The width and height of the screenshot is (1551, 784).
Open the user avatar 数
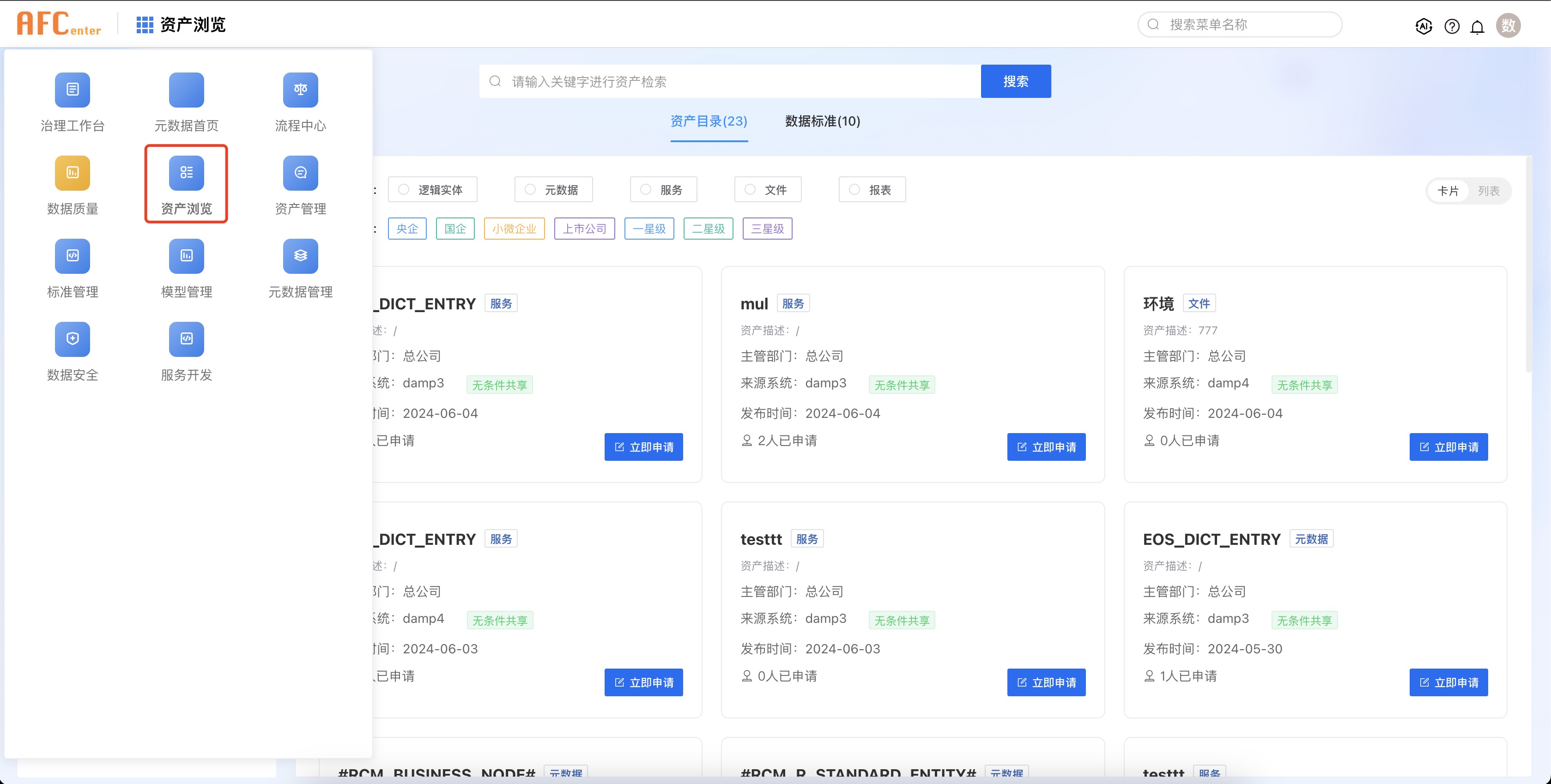(1508, 25)
